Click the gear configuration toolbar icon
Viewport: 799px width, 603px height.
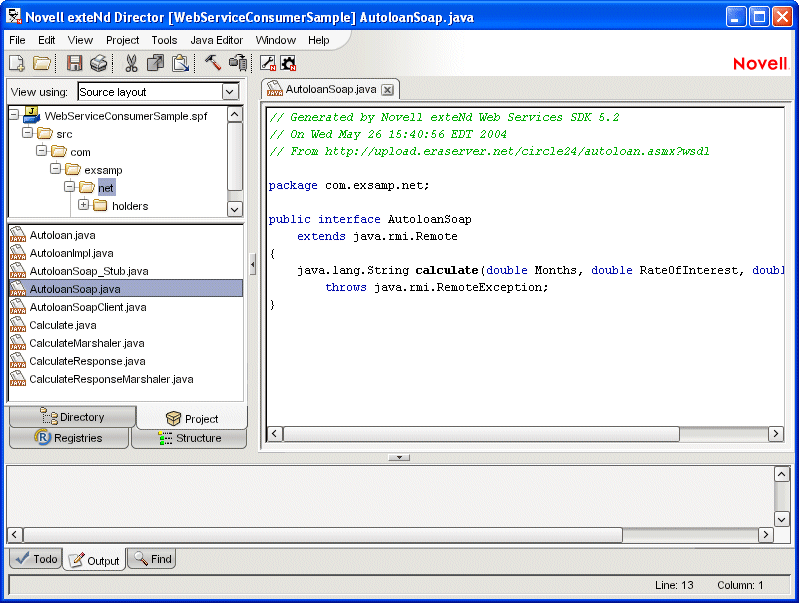click(288, 63)
